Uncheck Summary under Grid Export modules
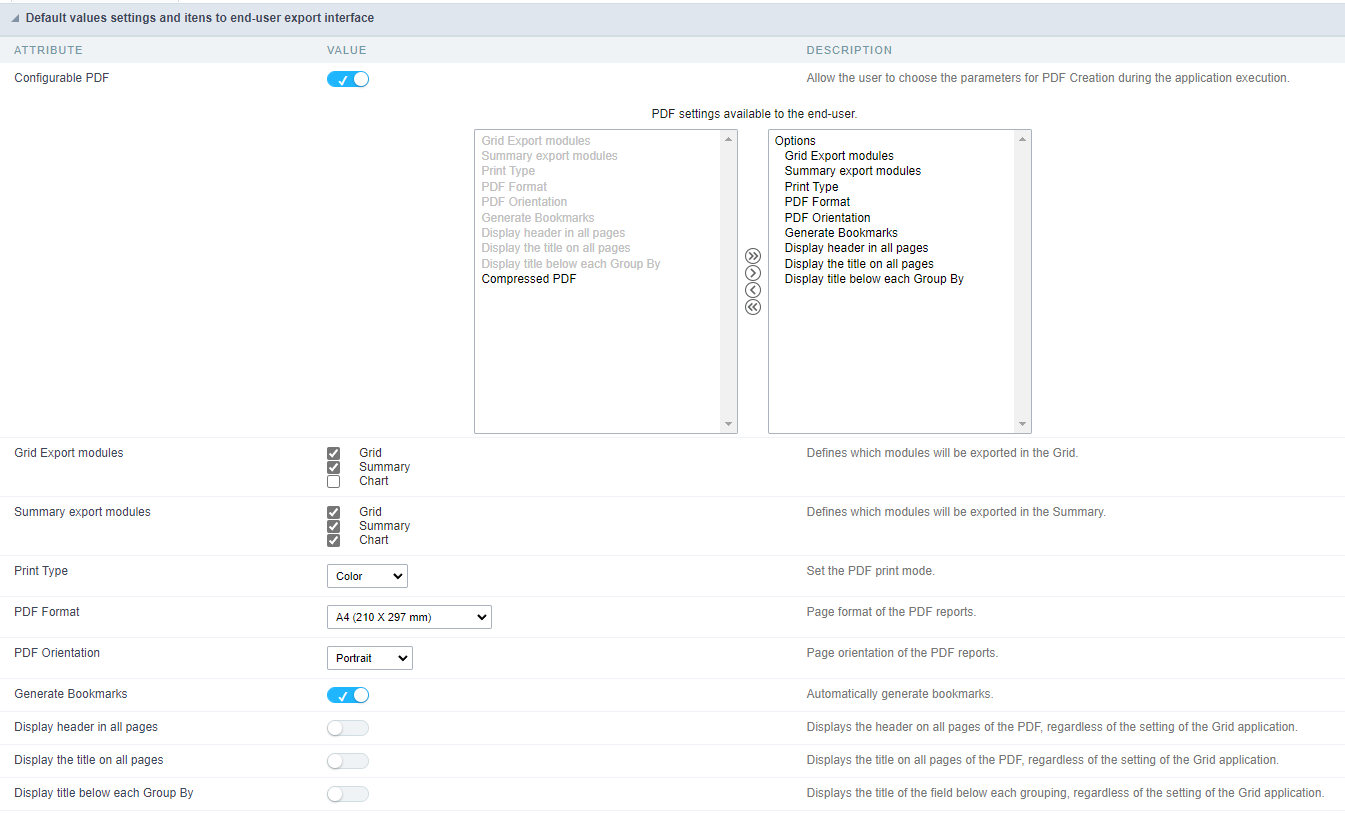 point(334,467)
